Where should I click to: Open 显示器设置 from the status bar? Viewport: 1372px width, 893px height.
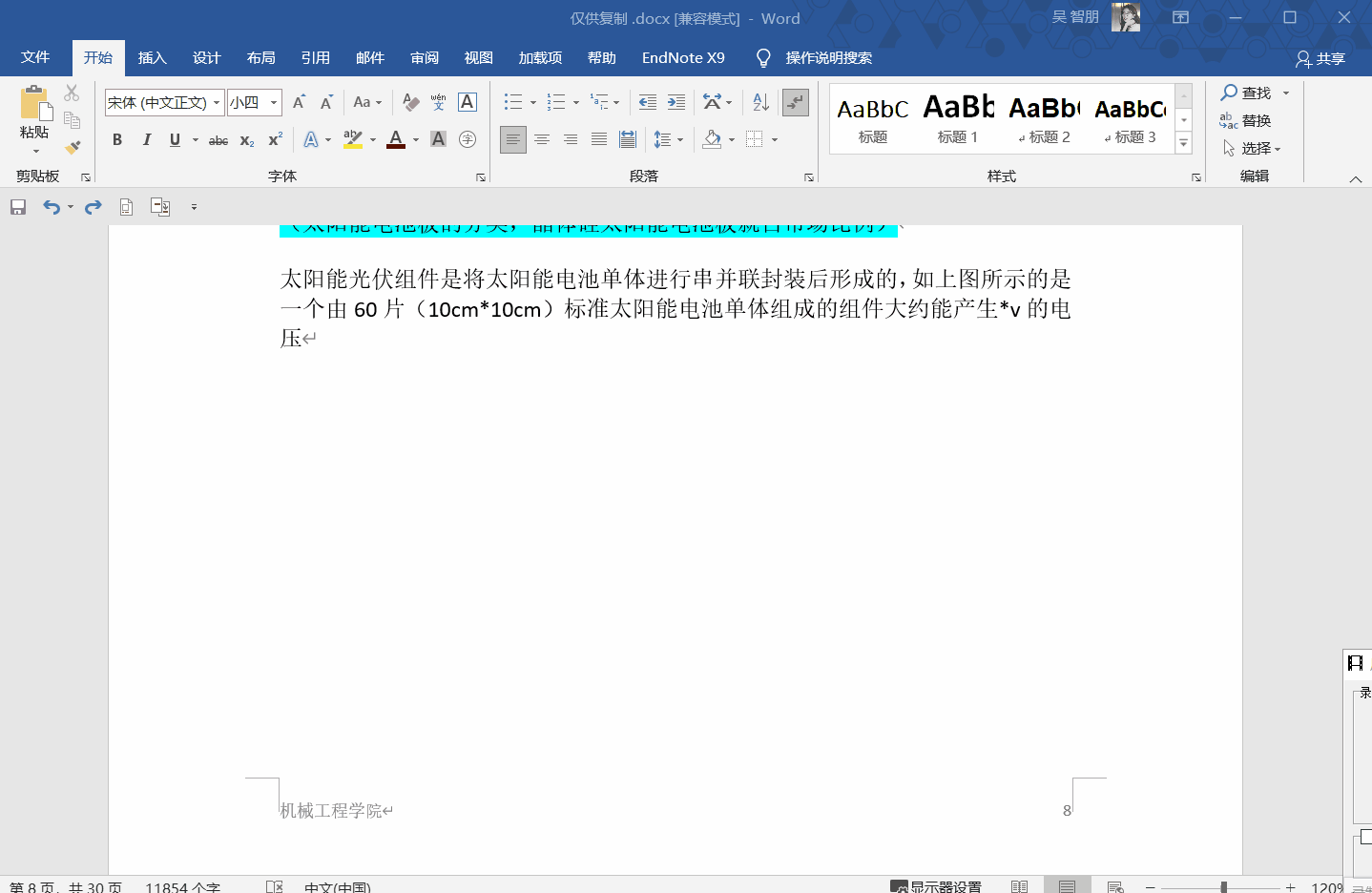pos(938,886)
